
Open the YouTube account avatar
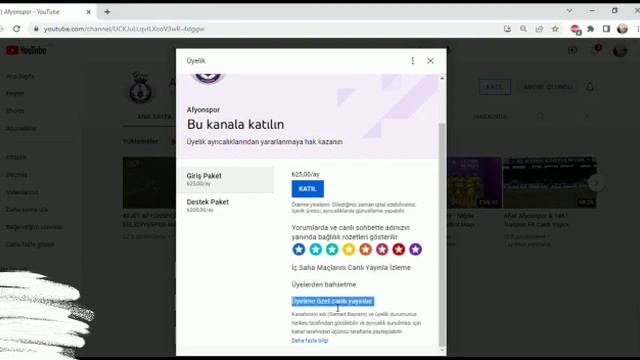pyautogui.click(x=620, y=50)
